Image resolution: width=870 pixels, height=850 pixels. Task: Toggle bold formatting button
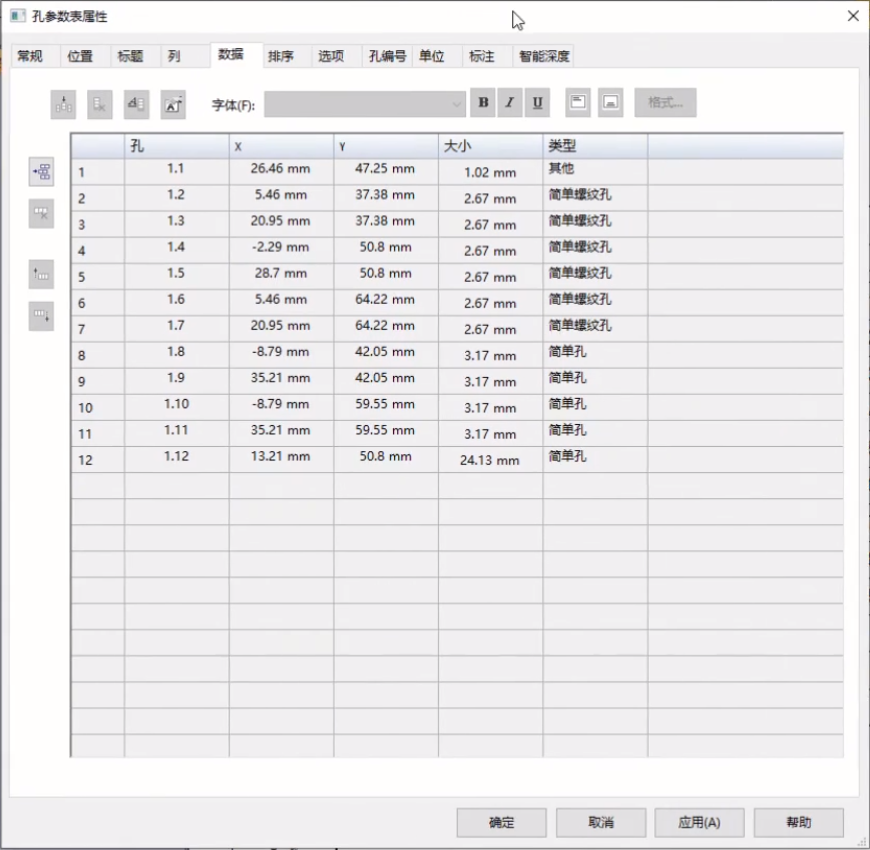[483, 103]
